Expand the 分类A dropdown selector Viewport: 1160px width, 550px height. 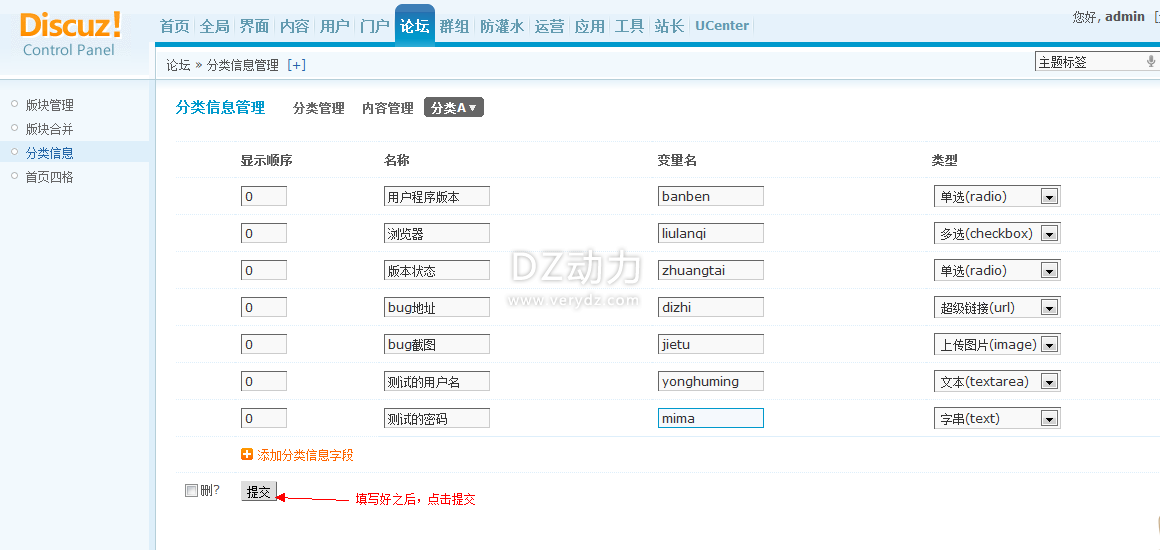coord(454,108)
